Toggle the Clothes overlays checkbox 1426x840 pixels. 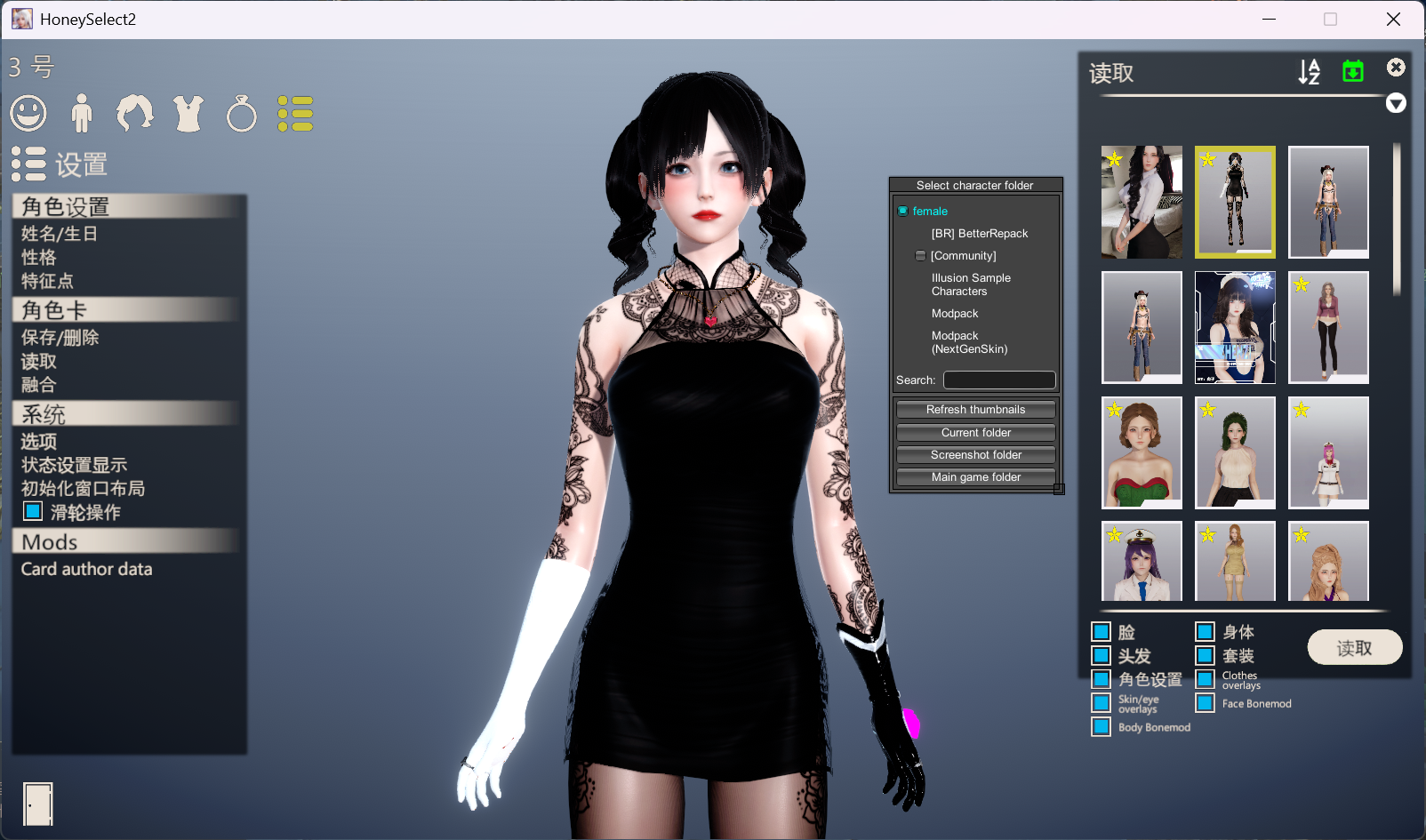(x=1206, y=679)
